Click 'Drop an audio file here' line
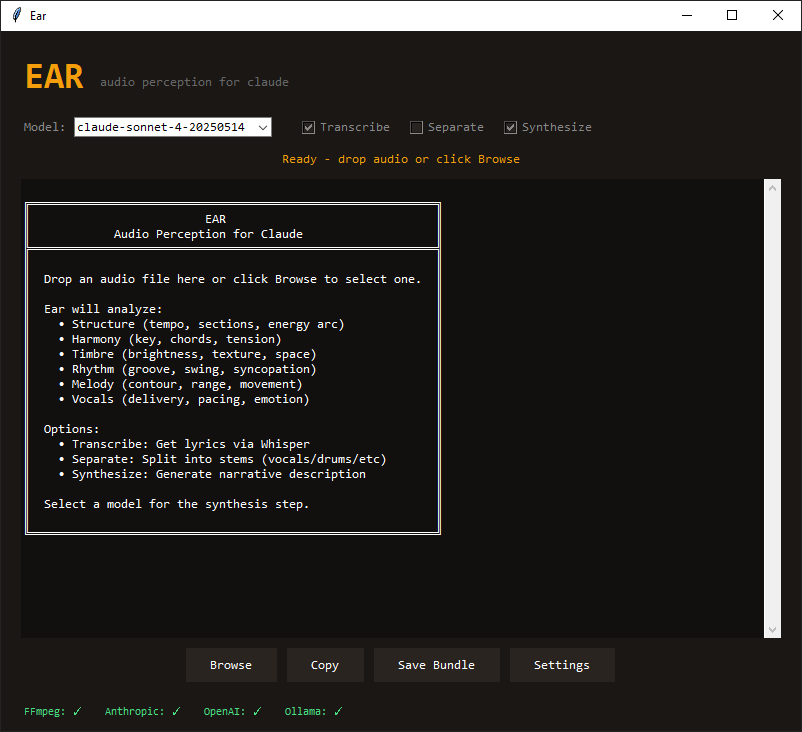Image resolution: width=802 pixels, height=732 pixels. [233, 279]
